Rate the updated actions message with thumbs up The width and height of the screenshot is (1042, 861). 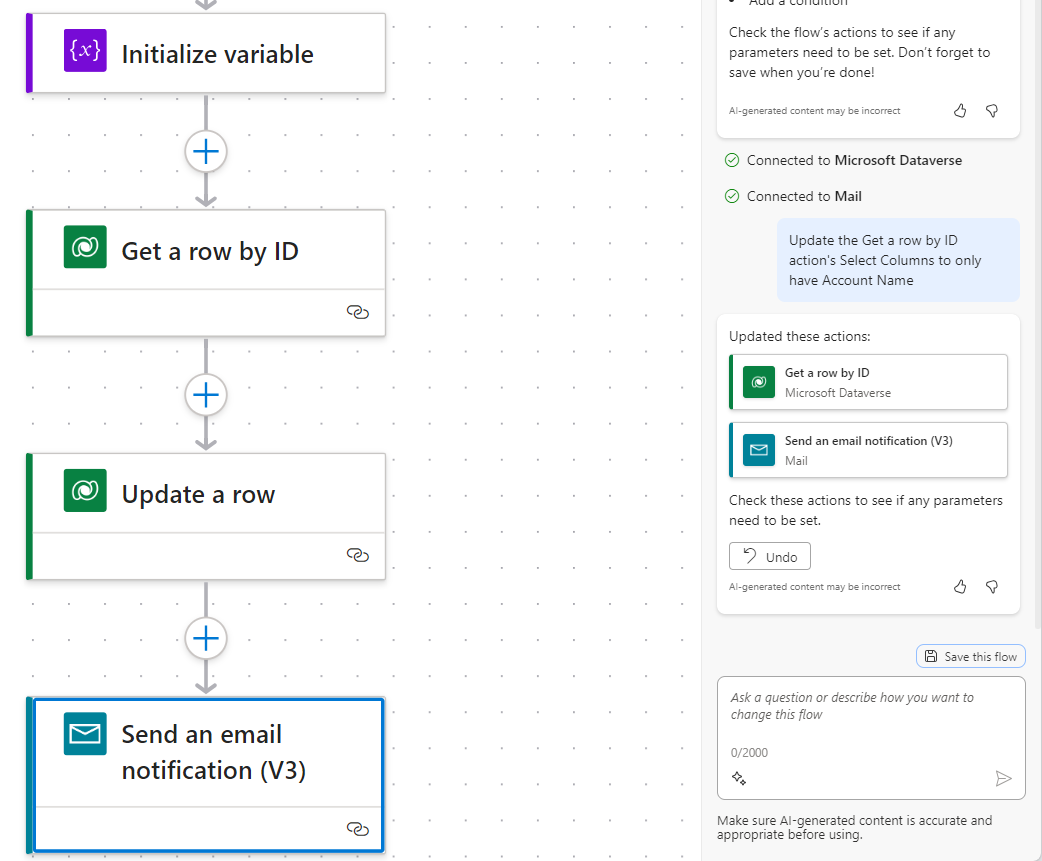(960, 587)
